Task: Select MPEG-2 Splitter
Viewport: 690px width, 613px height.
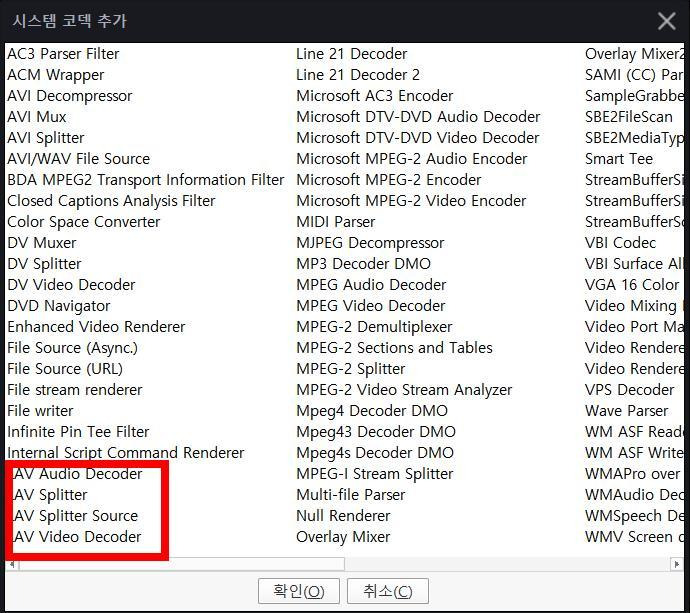Action: tap(351, 369)
